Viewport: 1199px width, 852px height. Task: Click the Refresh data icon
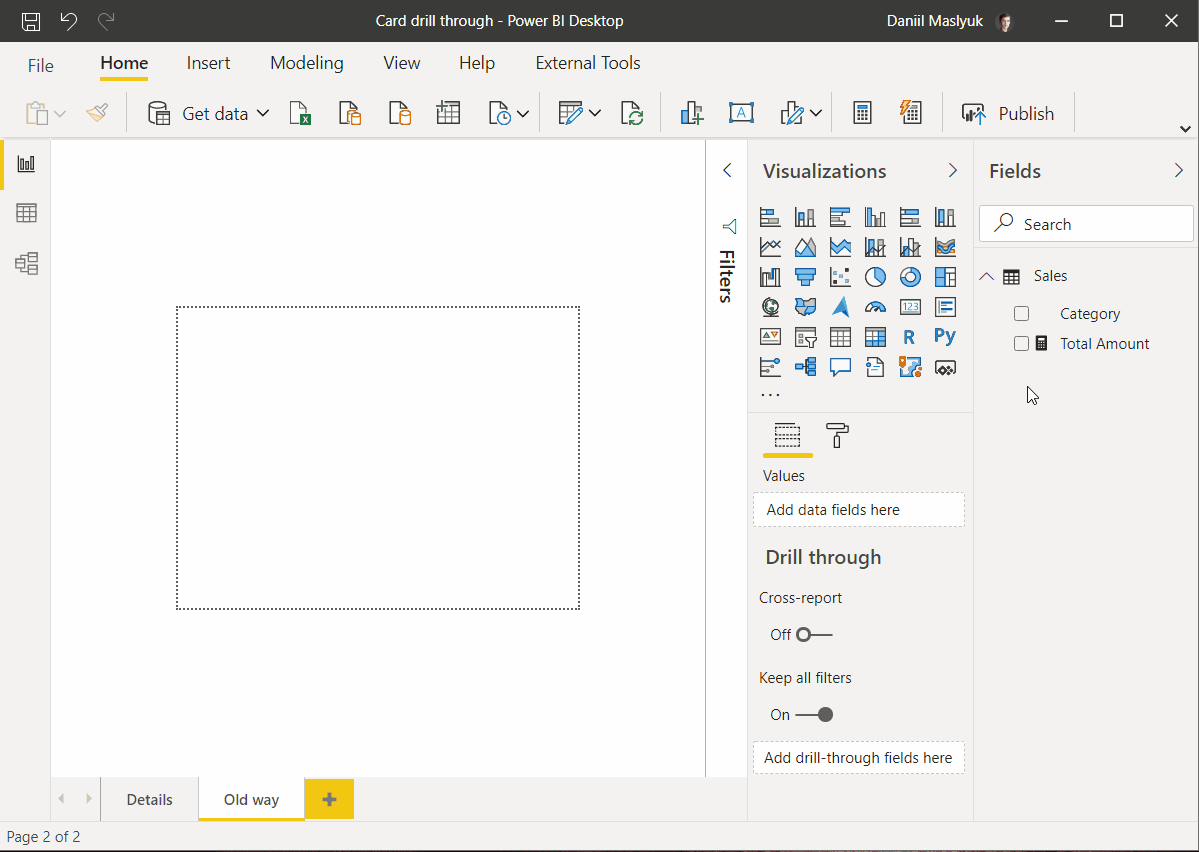point(632,113)
